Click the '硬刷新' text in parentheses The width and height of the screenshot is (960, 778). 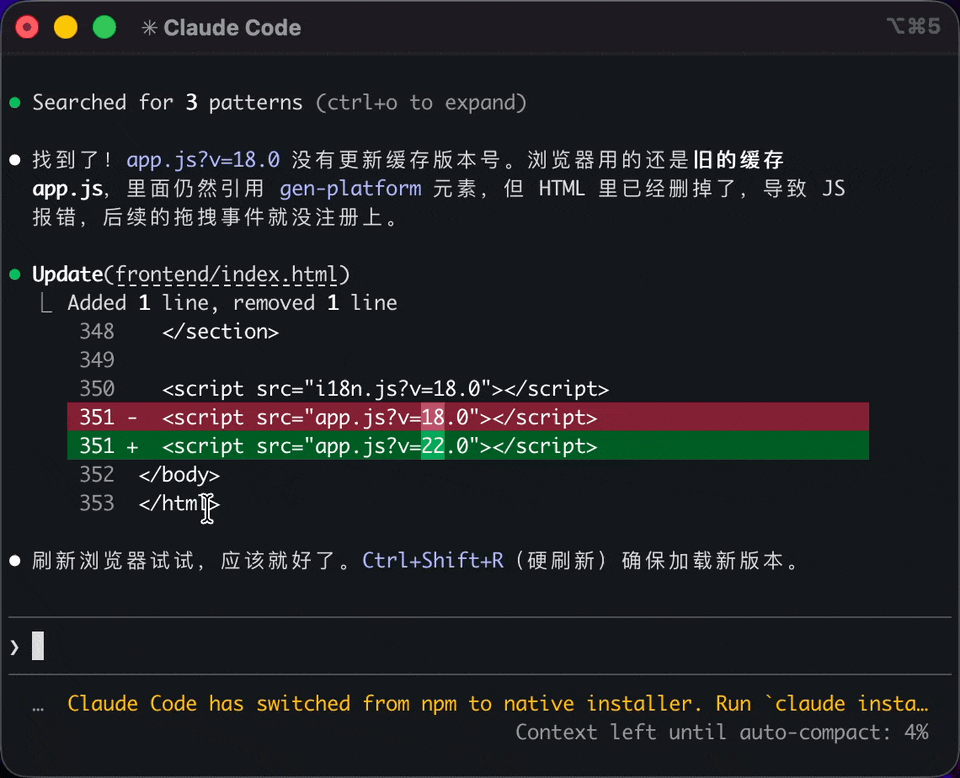[x=561, y=560]
